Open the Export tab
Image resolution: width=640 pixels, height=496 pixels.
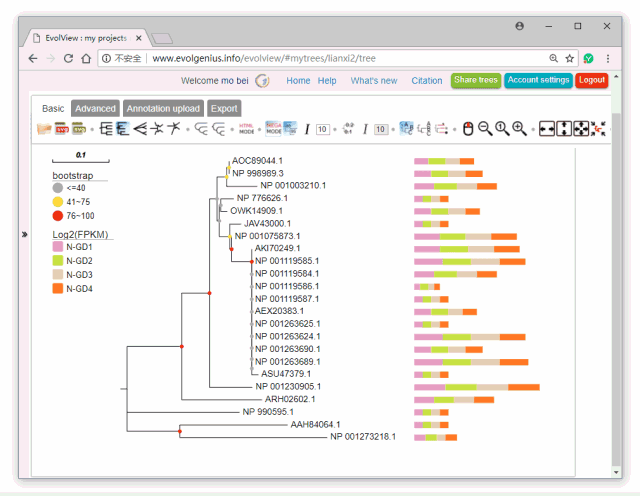pyautogui.click(x=224, y=109)
